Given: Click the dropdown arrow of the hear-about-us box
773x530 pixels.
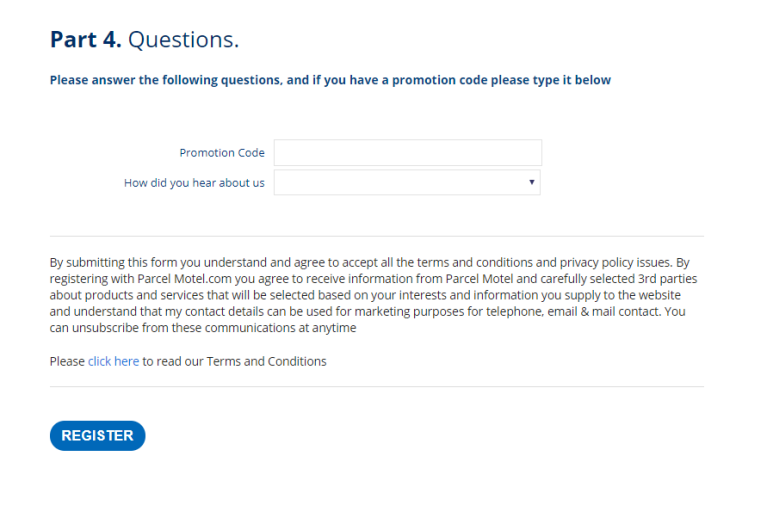Looking at the screenshot, I should [531, 182].
